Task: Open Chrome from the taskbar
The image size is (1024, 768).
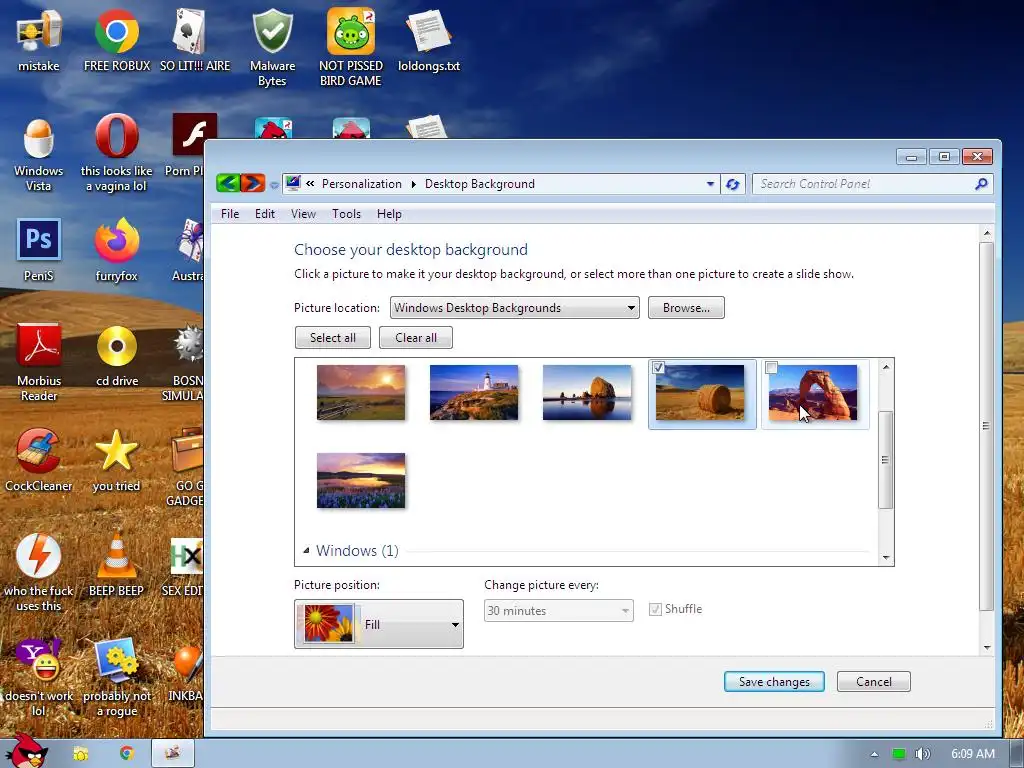Action: click(x=127, y=754)
